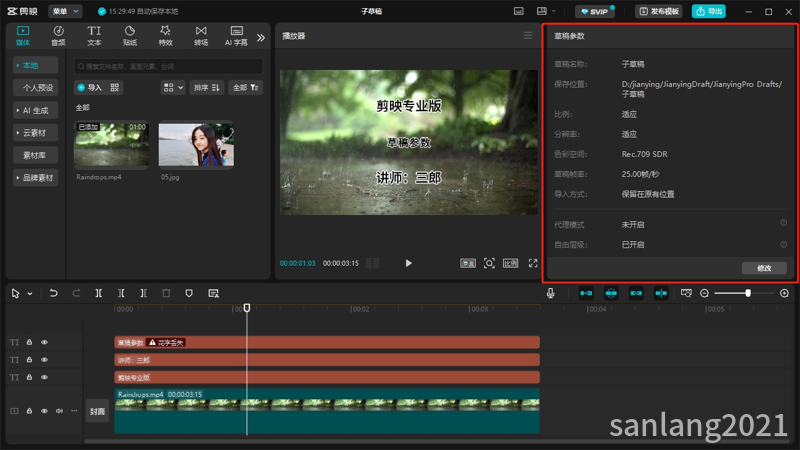Click the 比例 ratio icon in the player
Screen dimensions: 800x450
[x=511, y=263]
